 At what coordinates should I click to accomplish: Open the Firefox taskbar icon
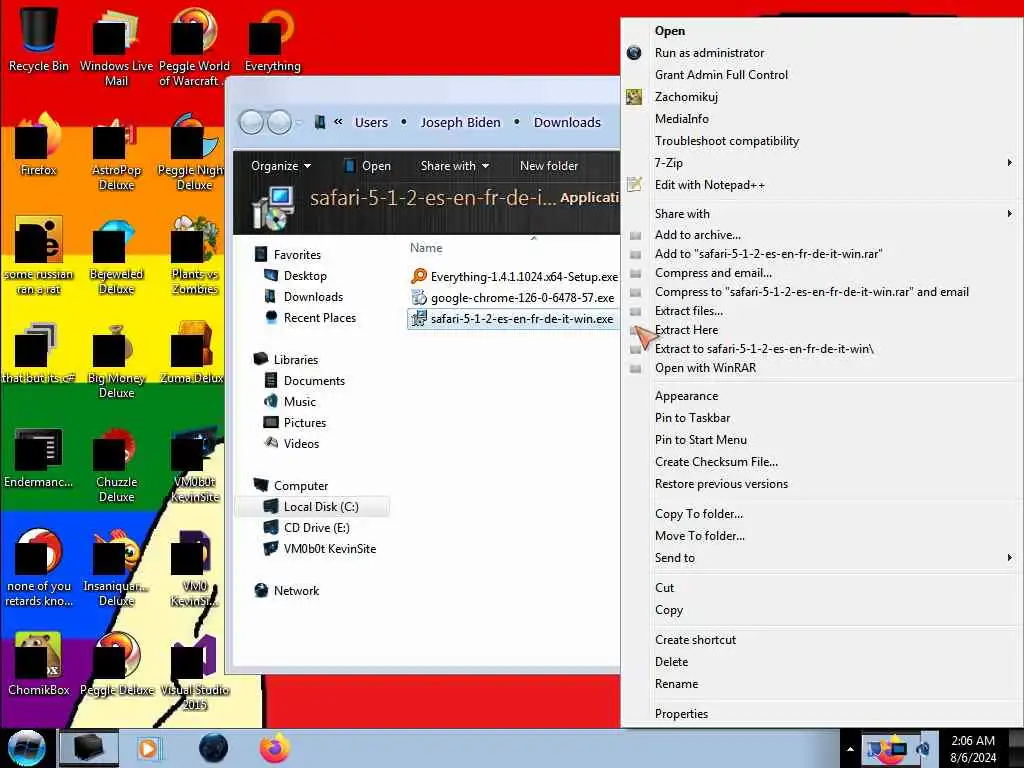(x=275, y=748)
